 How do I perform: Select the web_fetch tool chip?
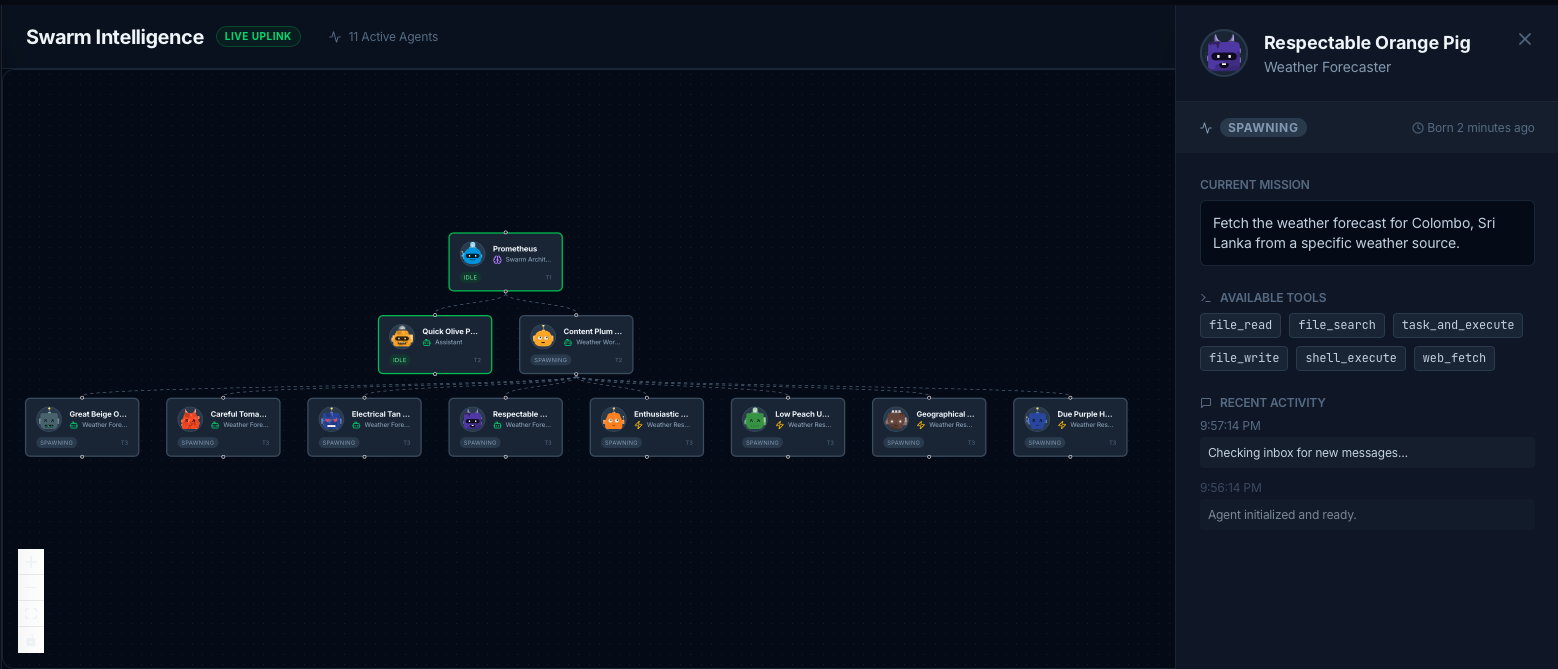coord(1453,358)
